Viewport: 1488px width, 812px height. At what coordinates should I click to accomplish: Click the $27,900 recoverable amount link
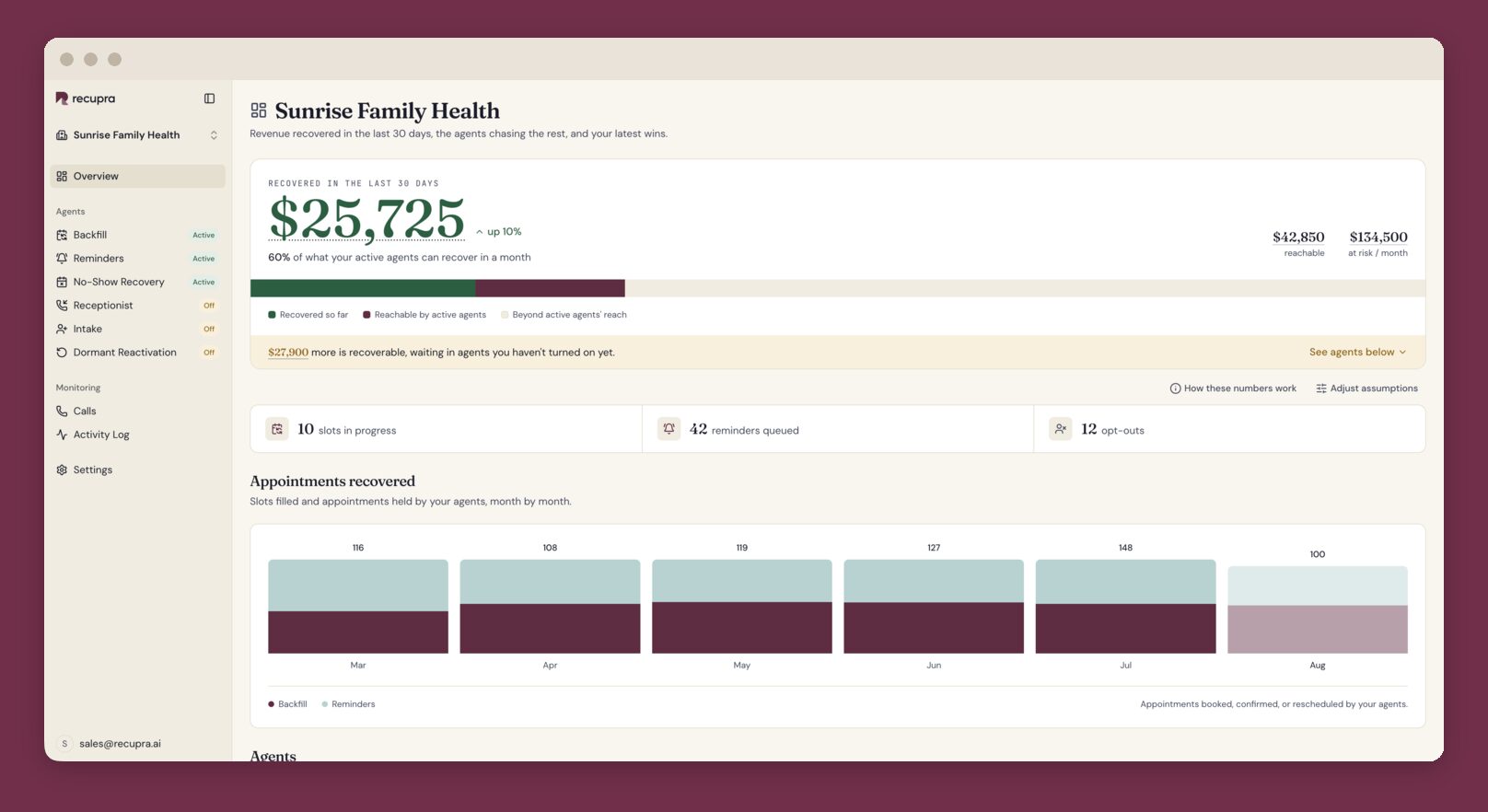tap(288, 353)
